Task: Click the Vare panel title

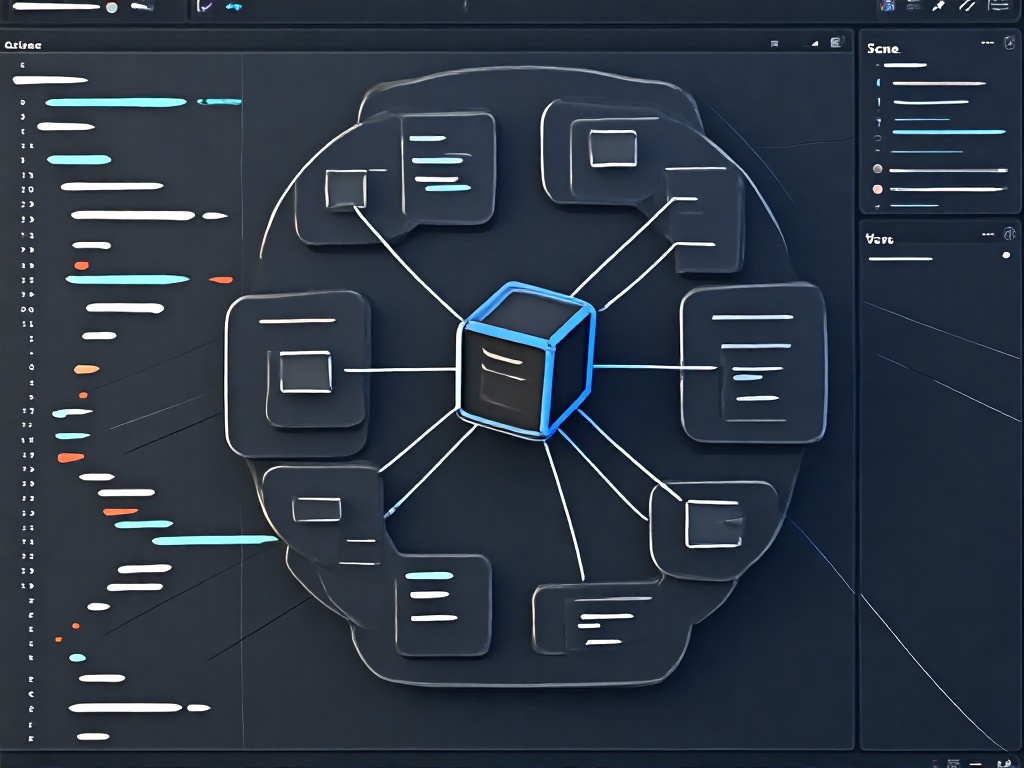Action: click(x=879, y=240)
